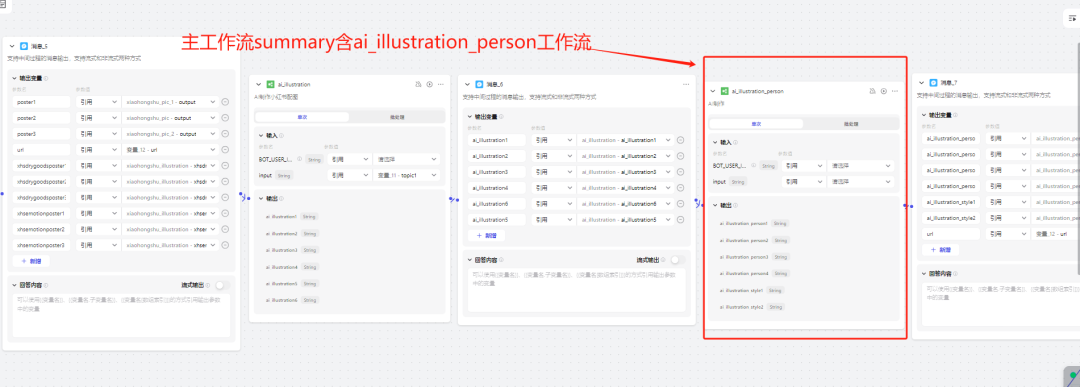Viewport: 1080px width, 387px height.
Task: Click the xhsemotionposter1 name field
Action: click(x=42, y=213)
